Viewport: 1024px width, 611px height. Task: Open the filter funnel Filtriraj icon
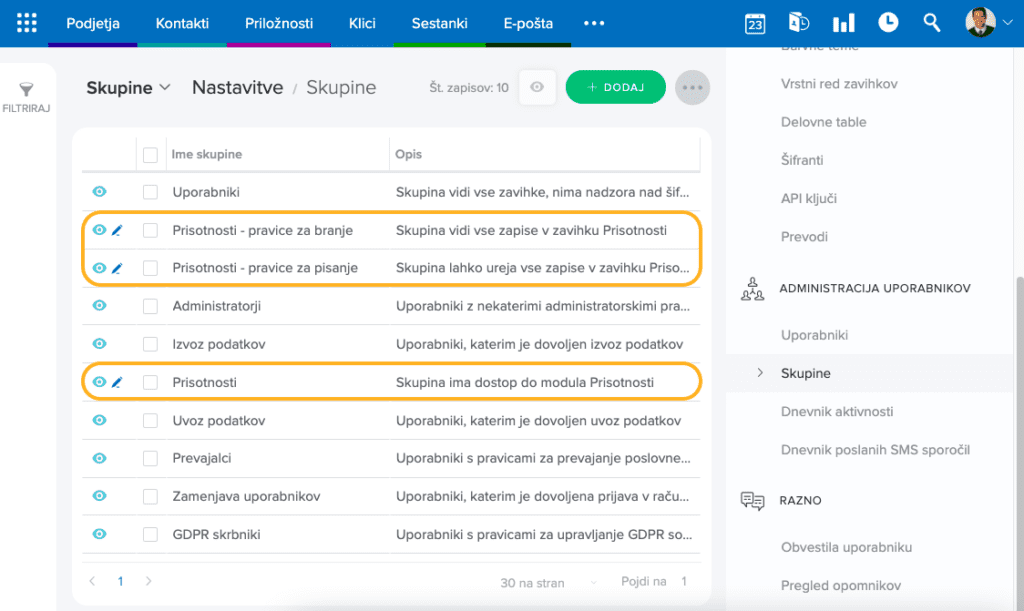pyautogui.click(x=27, y=91)
